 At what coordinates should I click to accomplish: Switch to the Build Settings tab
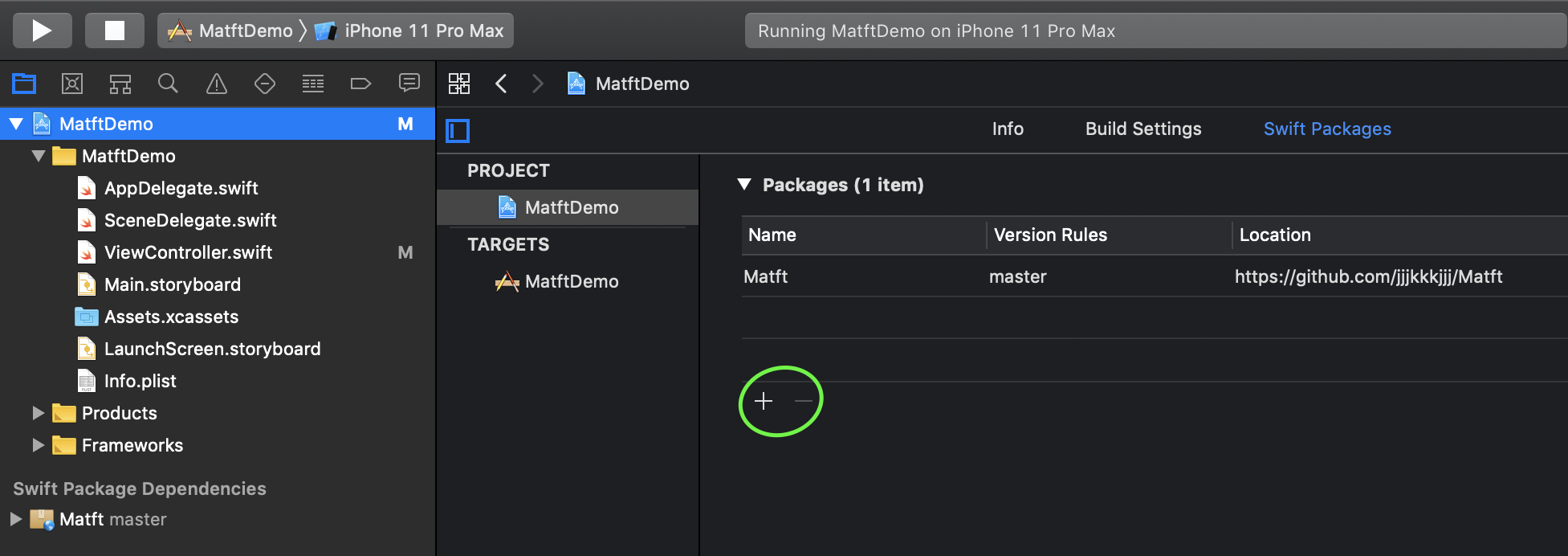(x=1143, y=129)
